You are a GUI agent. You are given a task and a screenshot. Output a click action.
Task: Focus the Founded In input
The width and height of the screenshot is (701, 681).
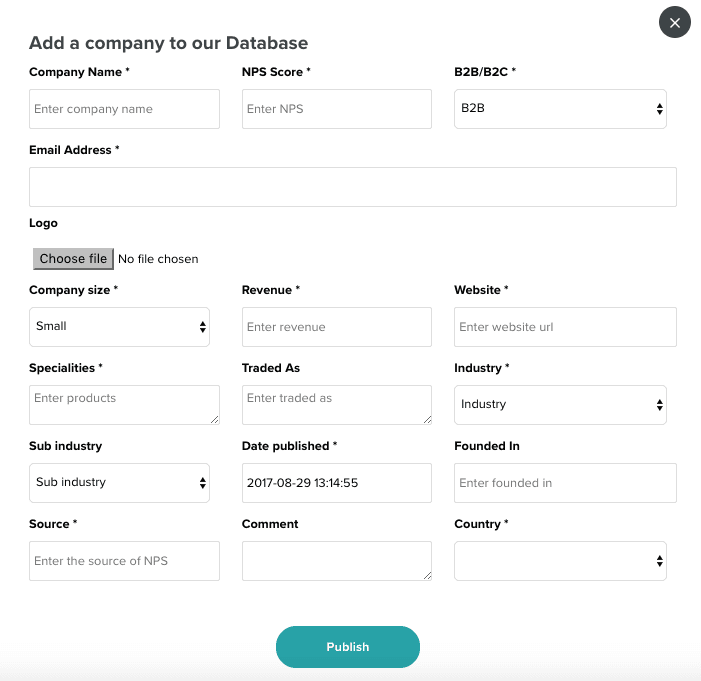point(565,483)
